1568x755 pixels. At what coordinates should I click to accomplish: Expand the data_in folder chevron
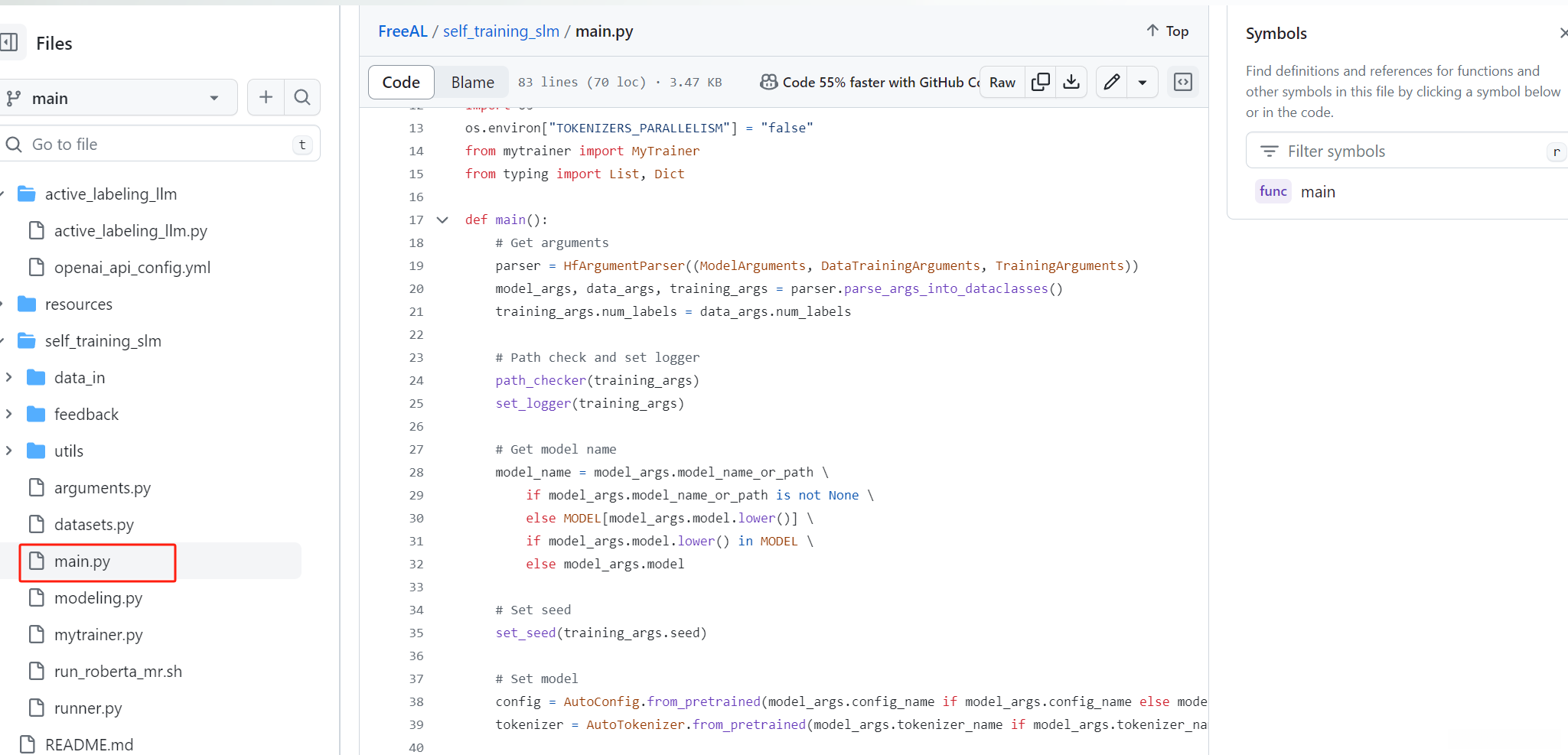8,377
